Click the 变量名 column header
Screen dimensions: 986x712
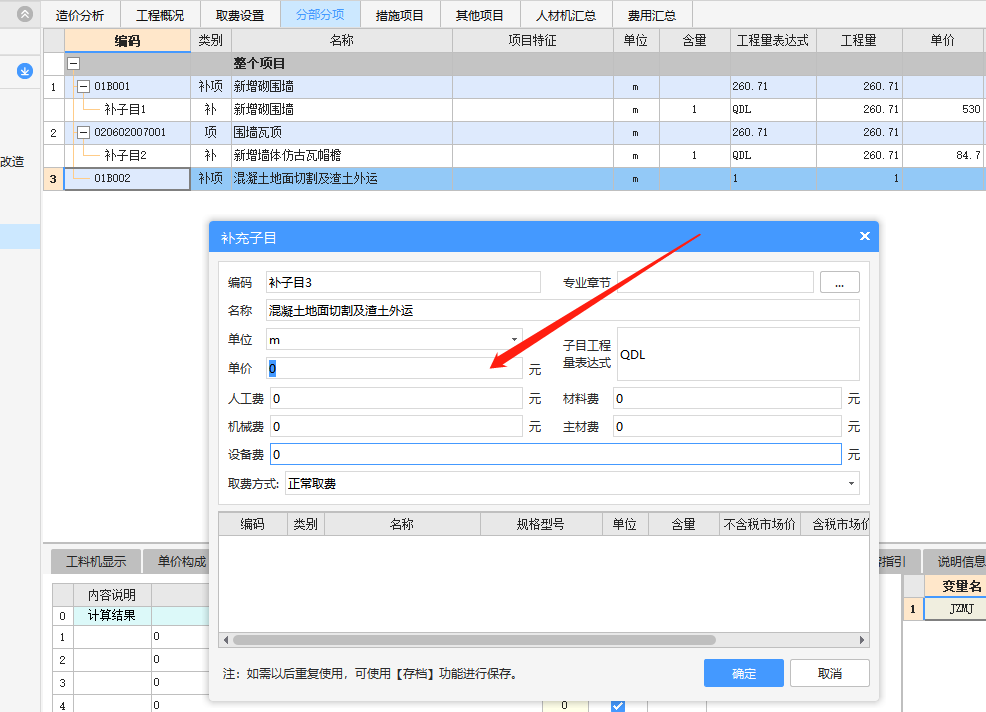(x=955, y=586)
